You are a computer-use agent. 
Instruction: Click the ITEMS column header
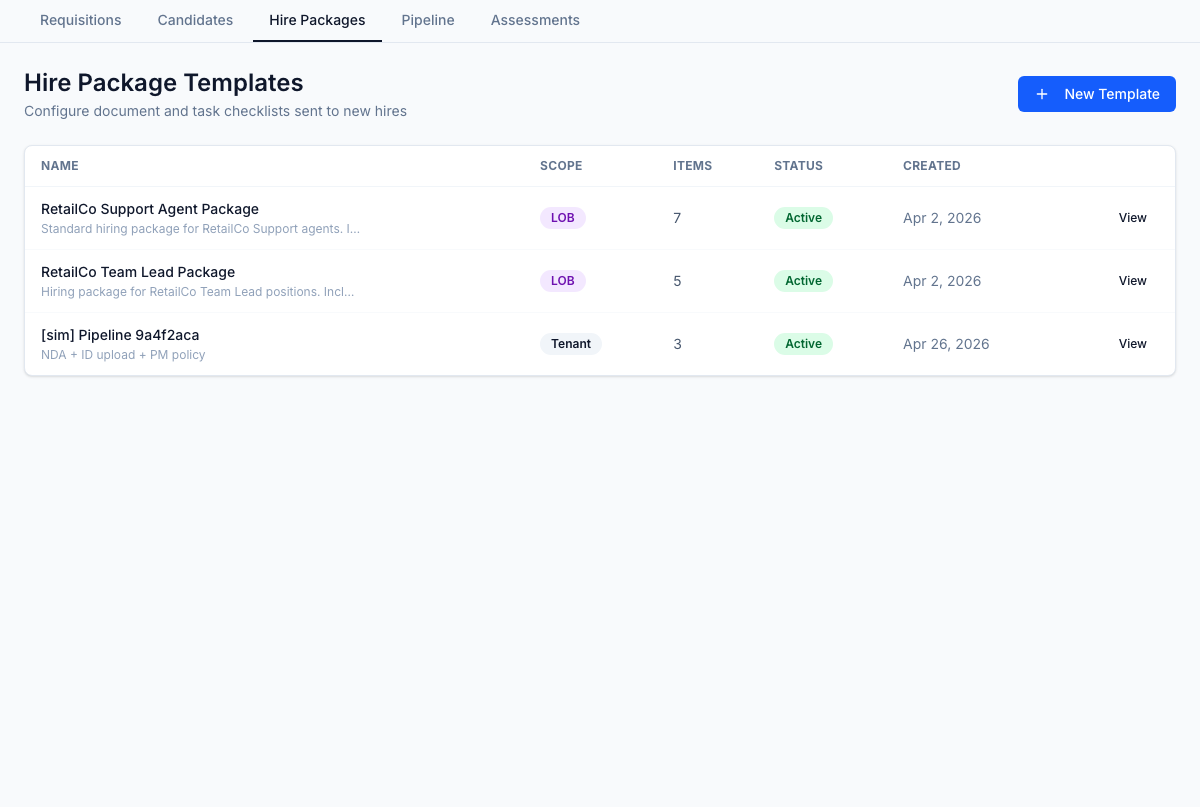[x=692, y=166]
